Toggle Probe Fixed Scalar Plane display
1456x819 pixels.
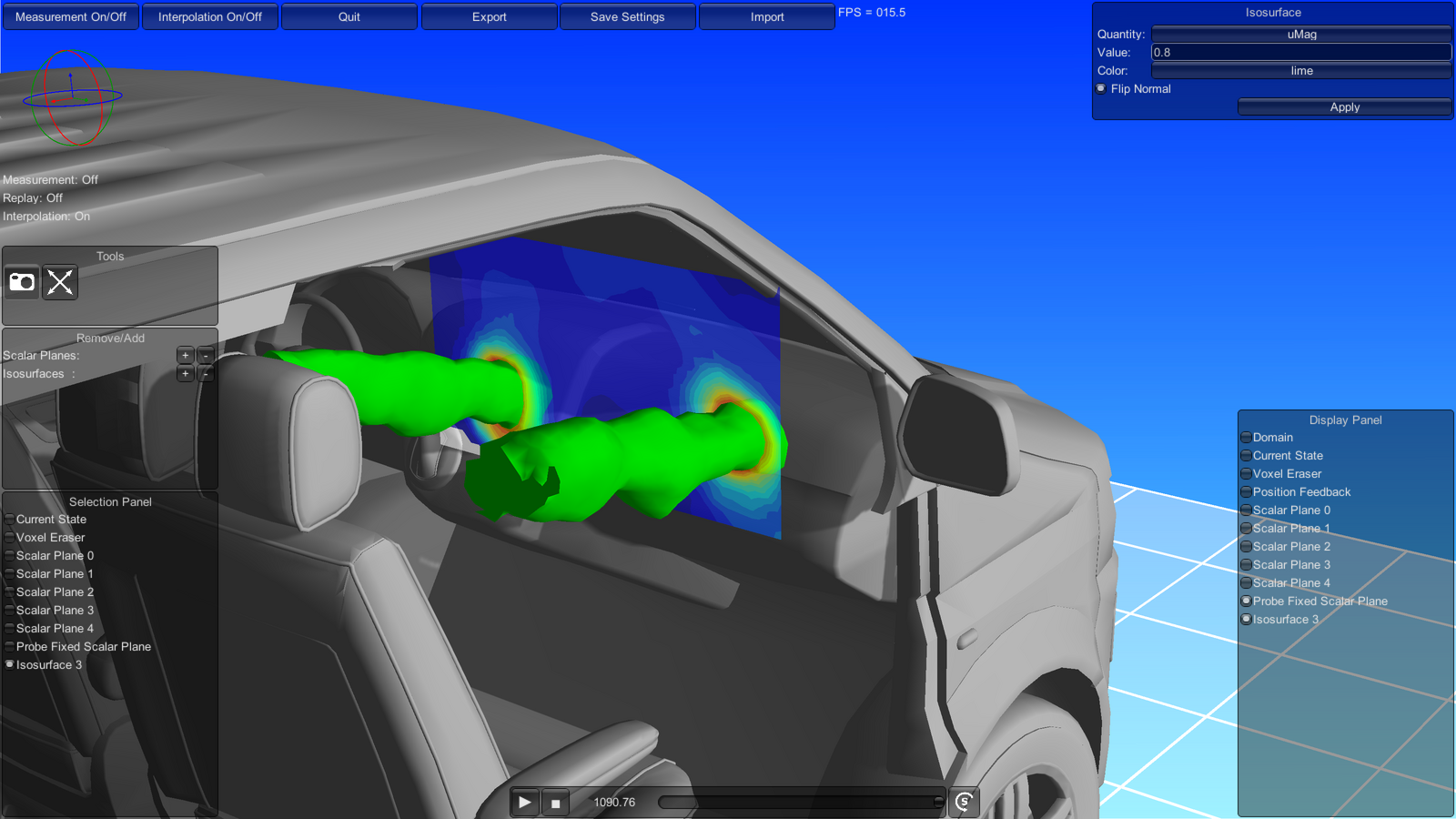(x=1247, y=602)
